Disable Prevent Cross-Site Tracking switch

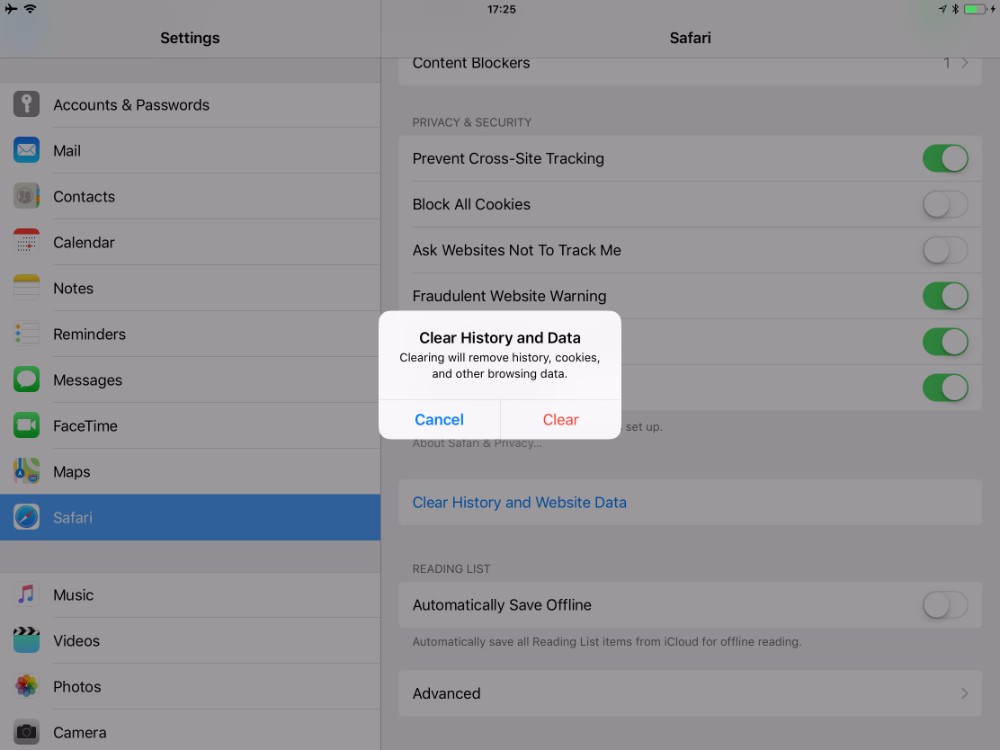[945, 158]
